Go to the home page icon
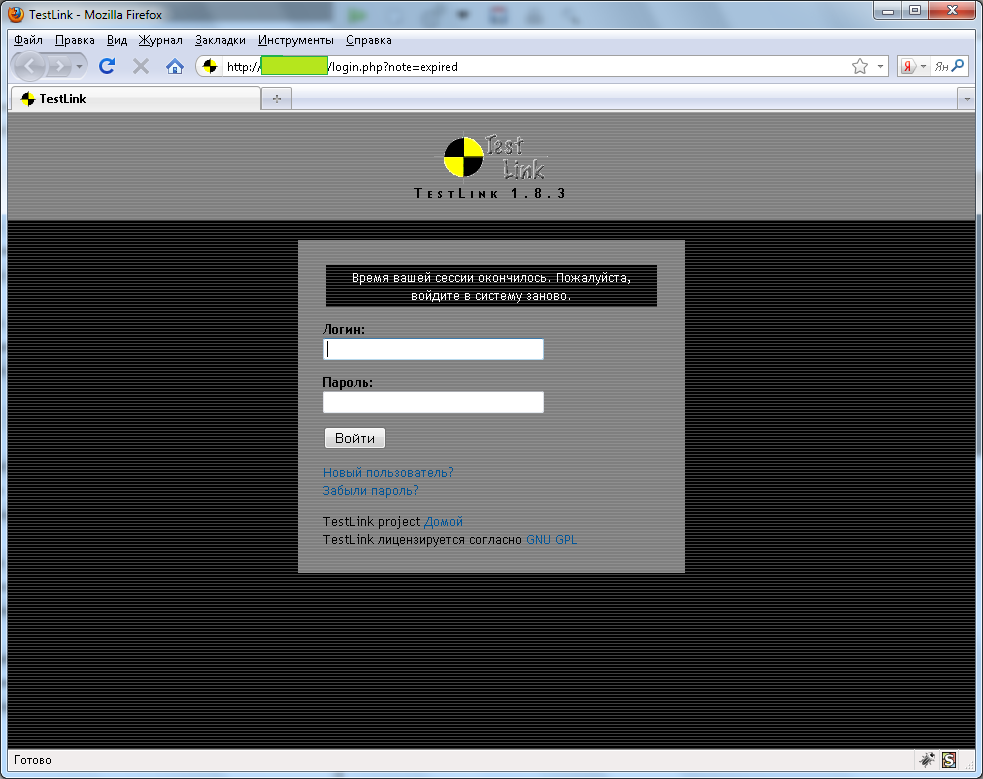Viewport: 983px width, 779px height. click(175, 66)
